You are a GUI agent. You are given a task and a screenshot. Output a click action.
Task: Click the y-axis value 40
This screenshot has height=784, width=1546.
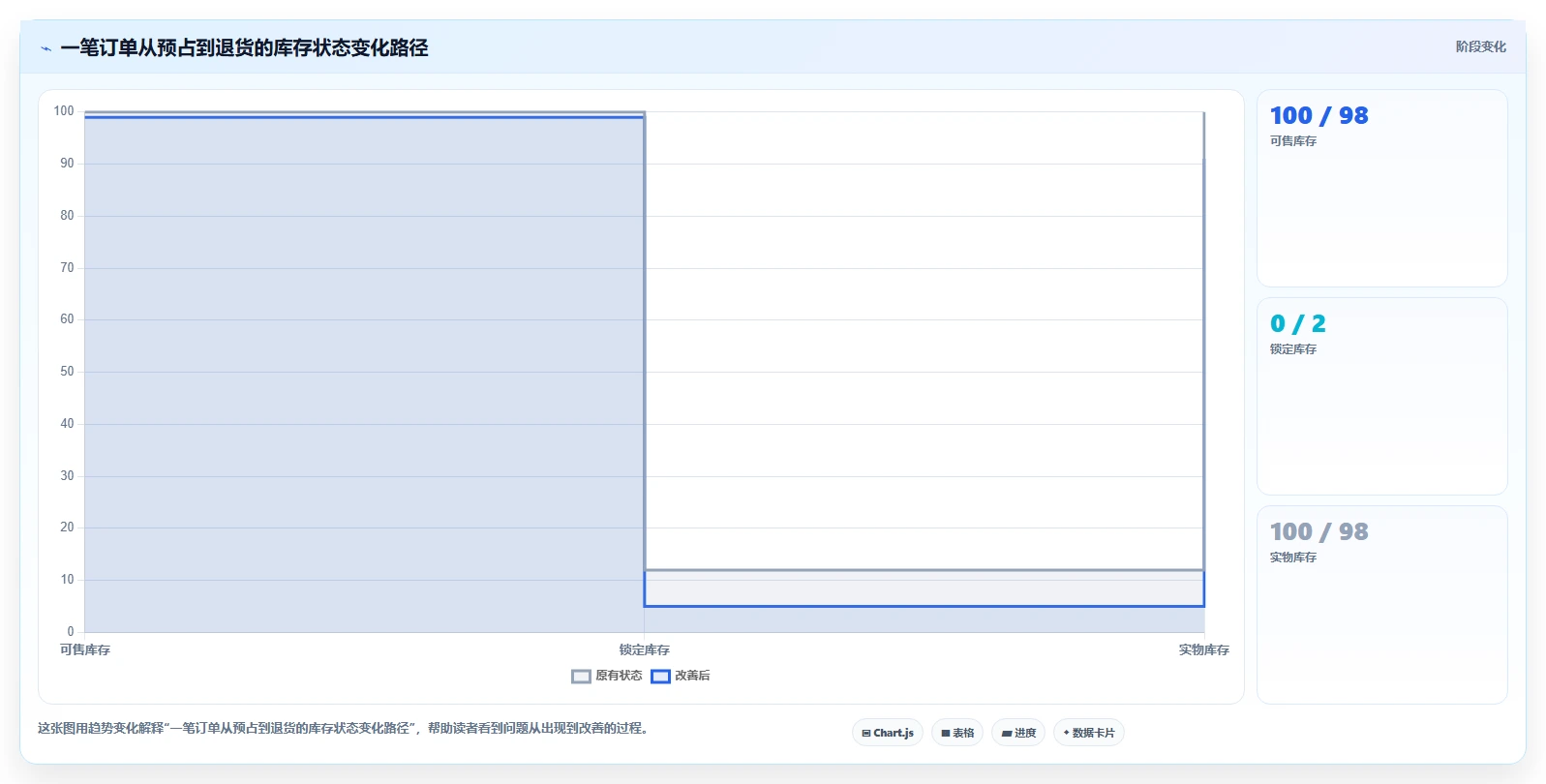[67, 424]
